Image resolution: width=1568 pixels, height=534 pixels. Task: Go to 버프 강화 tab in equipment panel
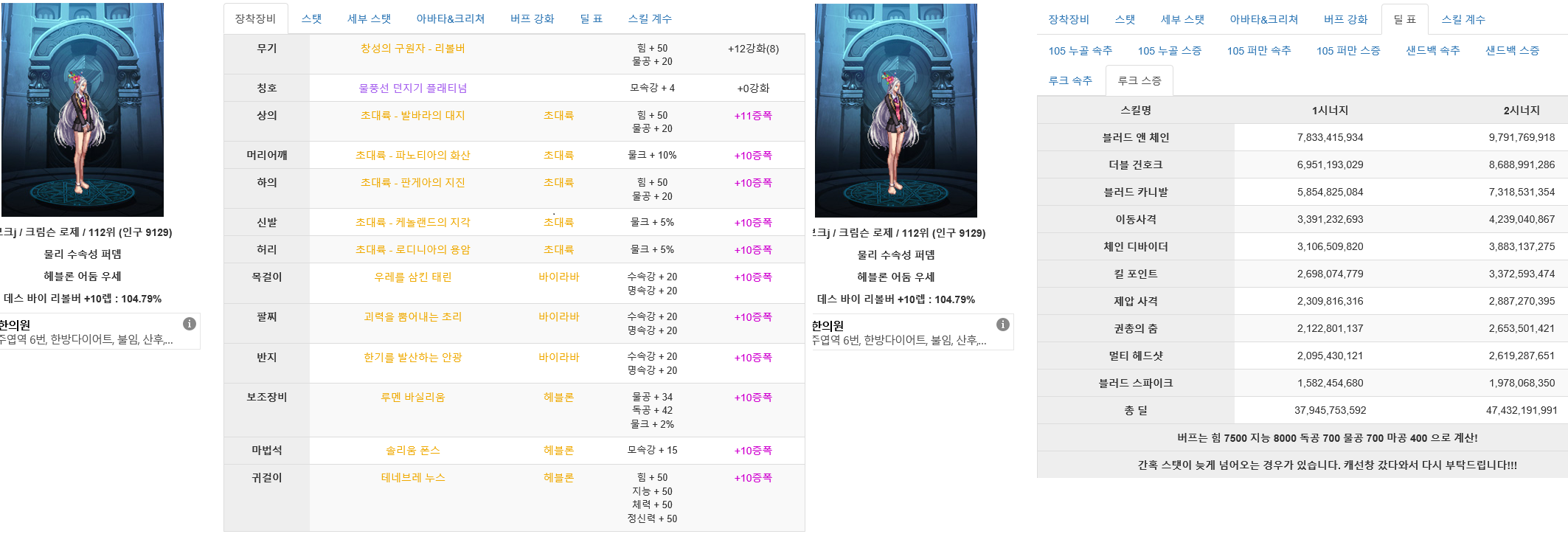tap(532, 18)
